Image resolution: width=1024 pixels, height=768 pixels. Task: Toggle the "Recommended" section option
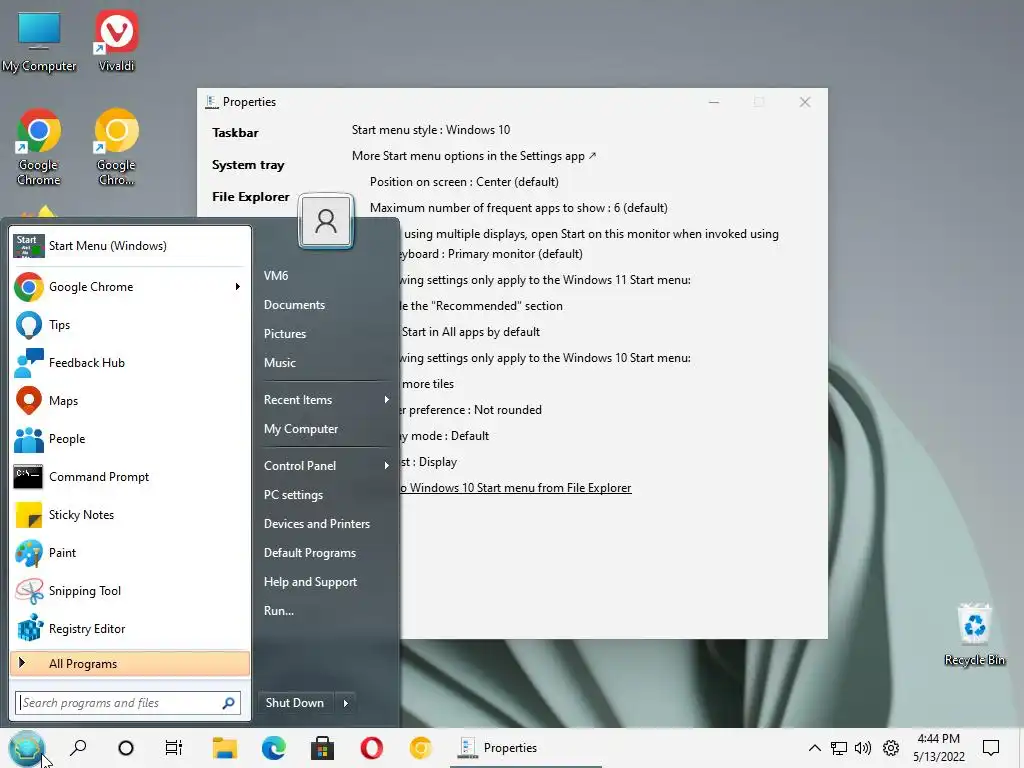pos(481,306)
